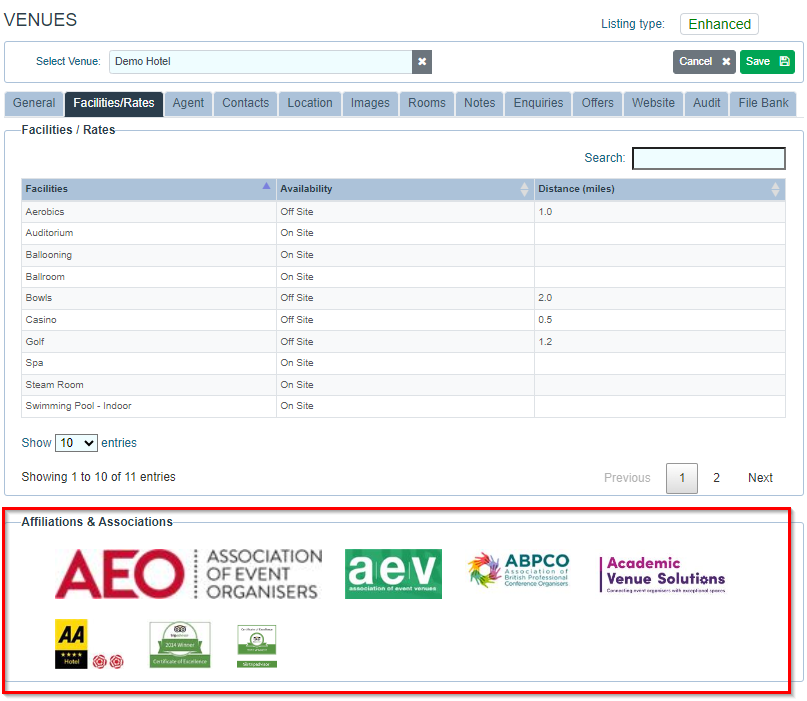Click the aev association of event venues logo
This screenshot has height=701, width=807.
tap(393, 574)
